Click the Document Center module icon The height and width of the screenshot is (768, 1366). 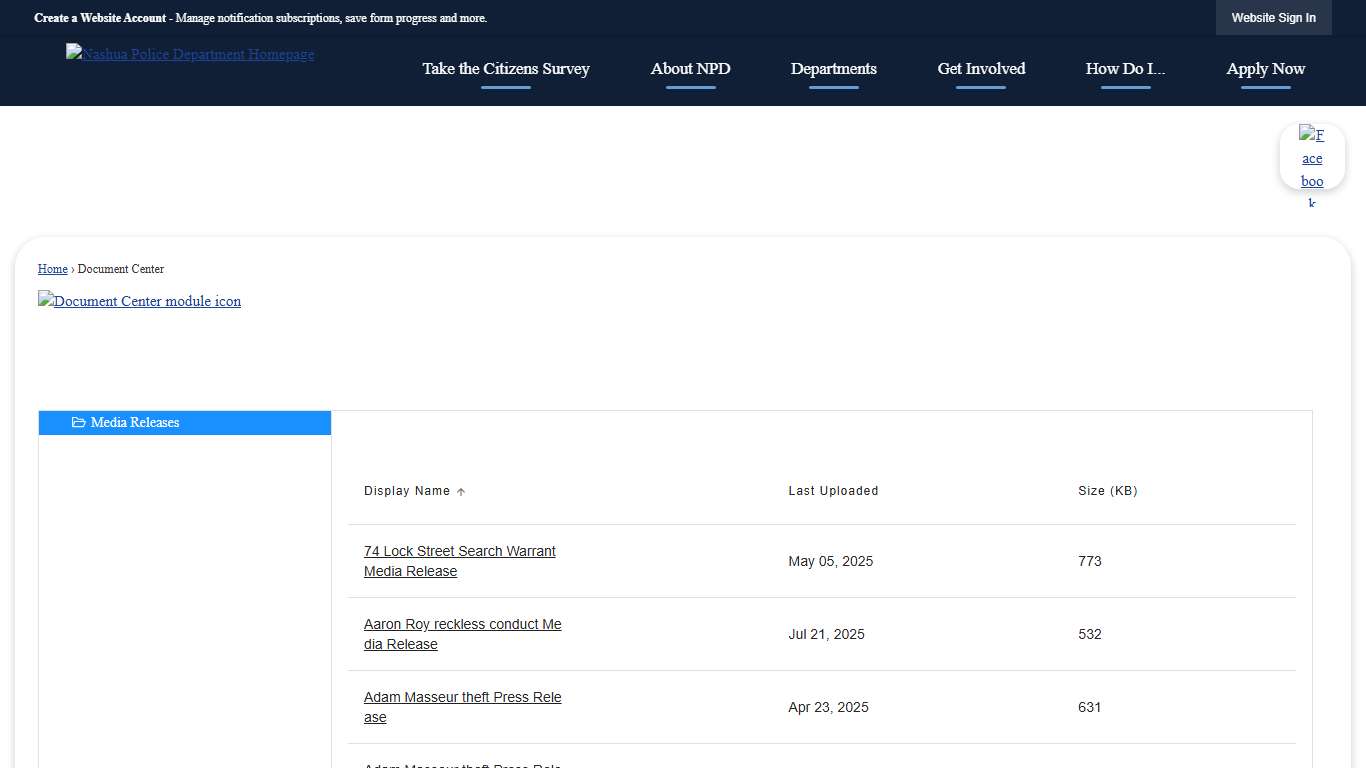tap(140, 301)
